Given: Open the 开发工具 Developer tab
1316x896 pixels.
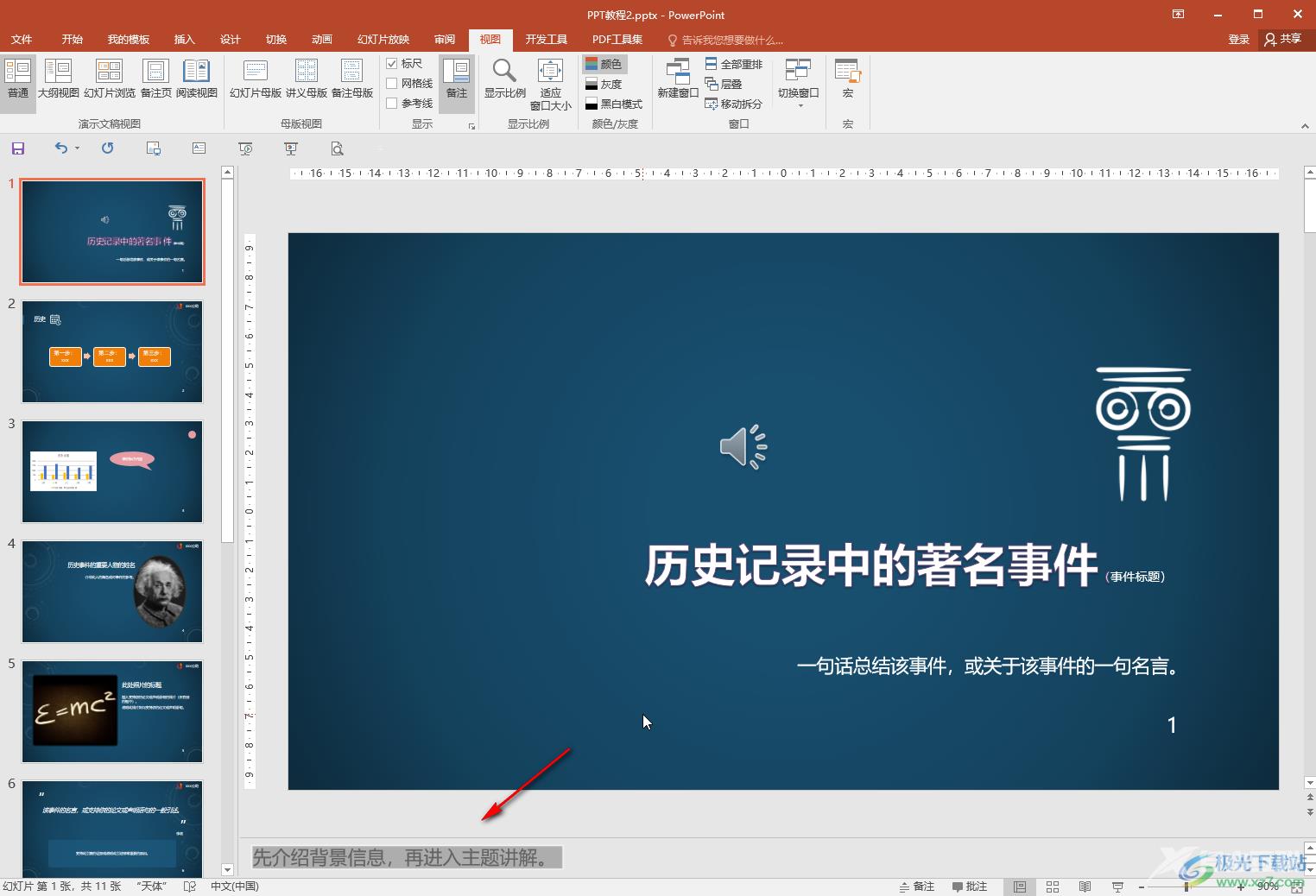Looking at the screenshot, I should click(x=547, y=40).
